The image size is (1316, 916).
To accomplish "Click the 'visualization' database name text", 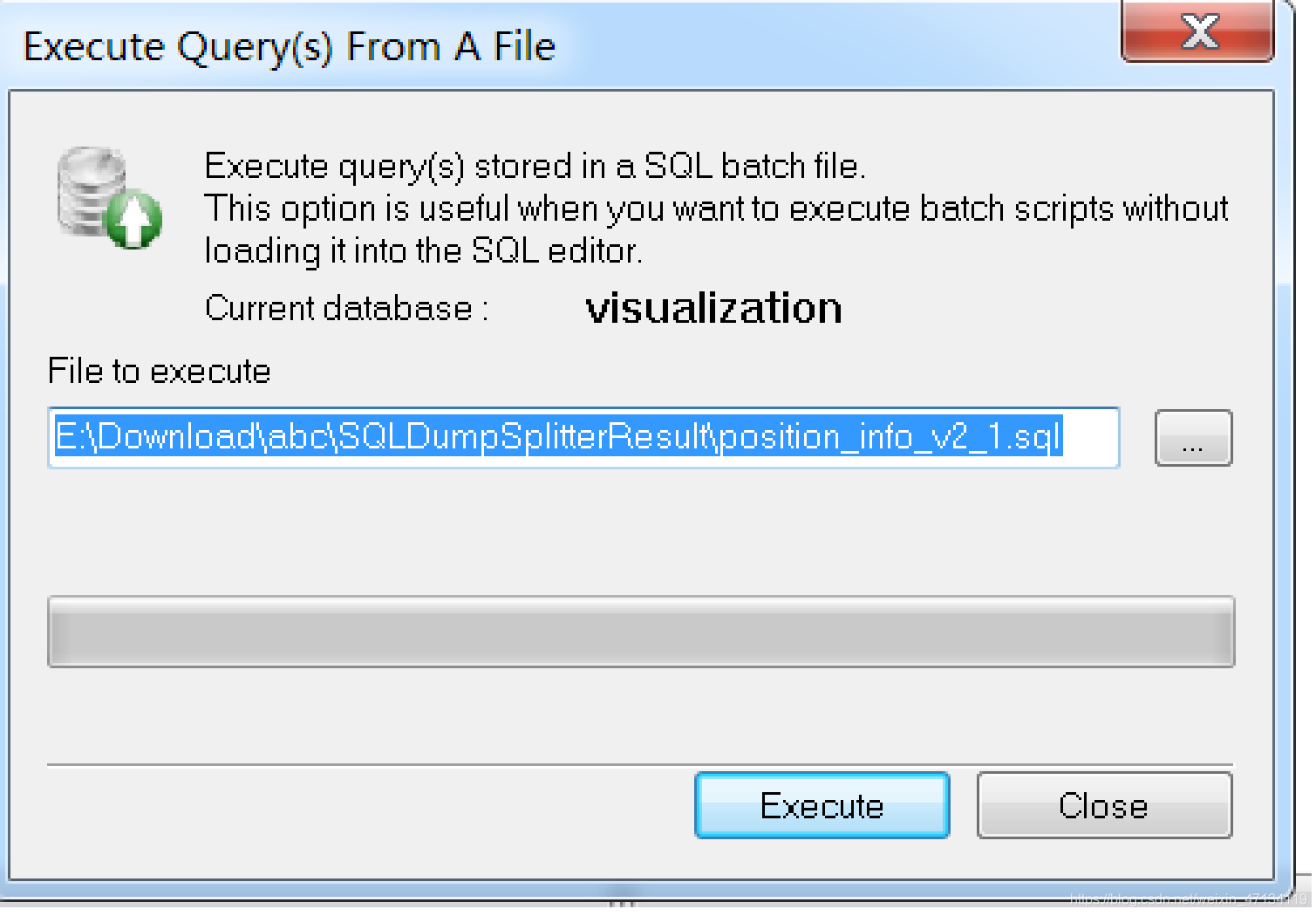I will coord(716,310).
